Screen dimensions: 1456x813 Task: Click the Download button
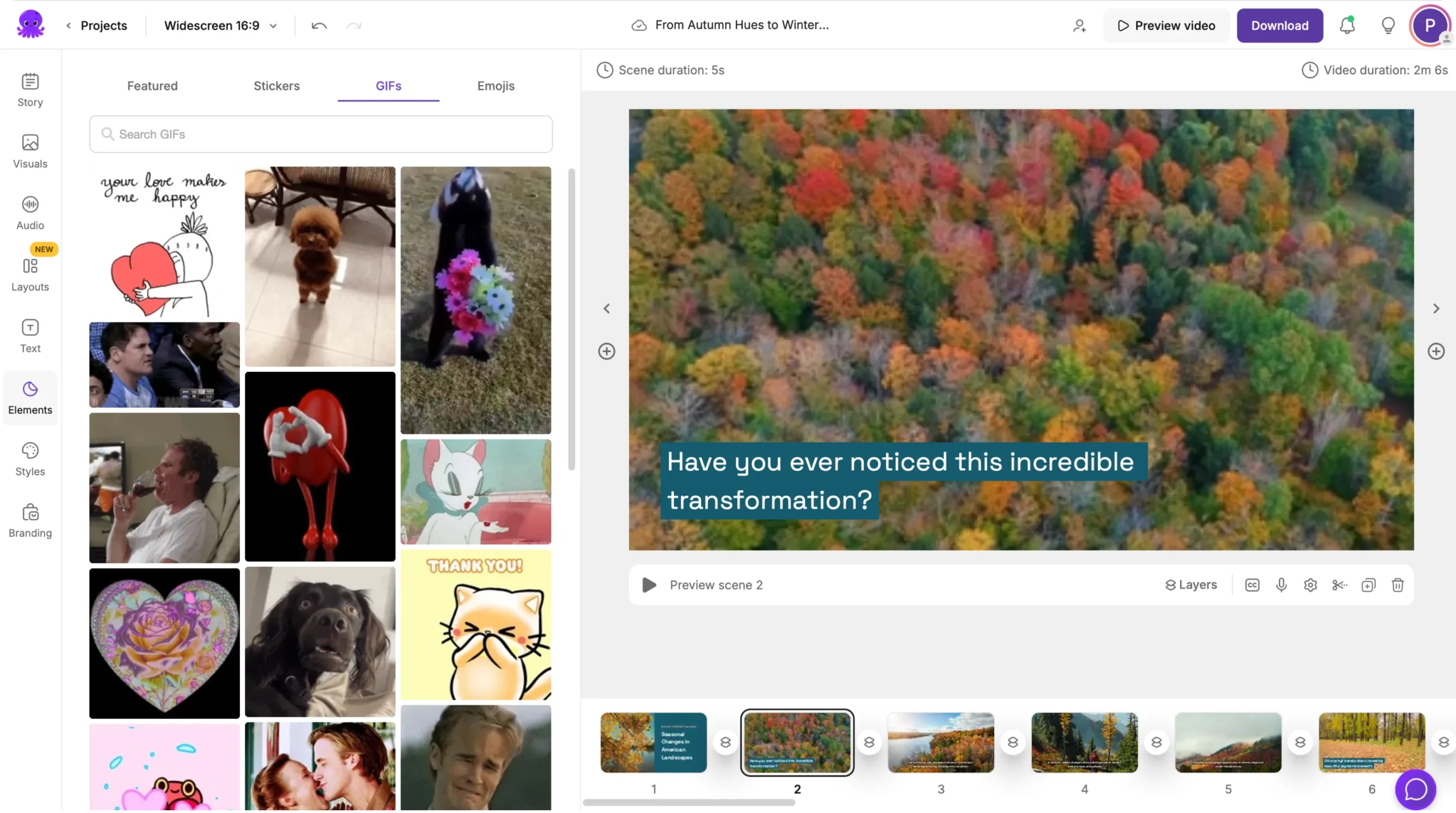point(1280,25)
